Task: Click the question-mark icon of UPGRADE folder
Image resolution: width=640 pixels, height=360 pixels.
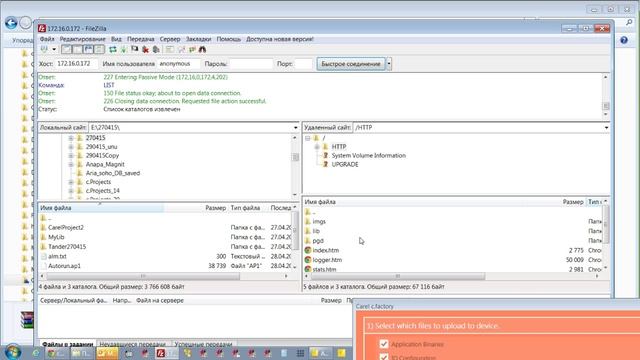Action: [325, 164]
